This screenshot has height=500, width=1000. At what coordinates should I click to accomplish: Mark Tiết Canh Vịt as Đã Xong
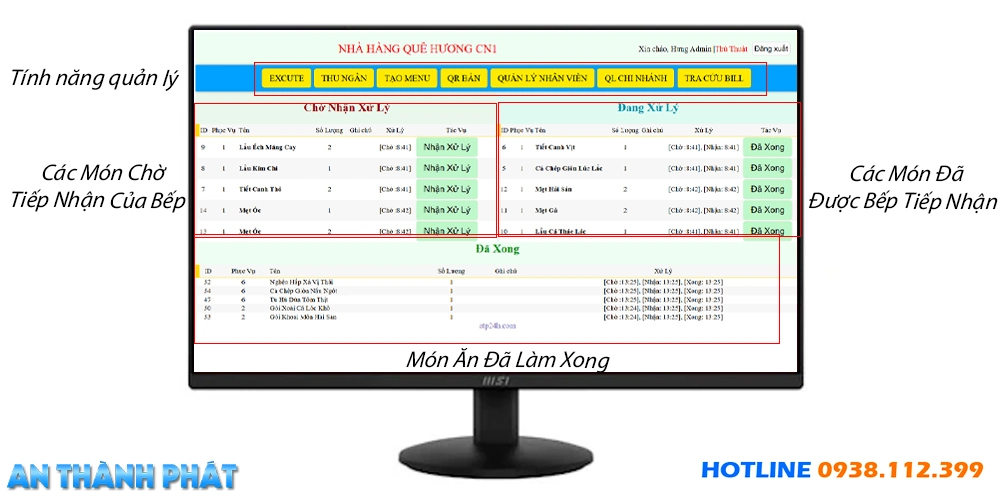point(767,147)
